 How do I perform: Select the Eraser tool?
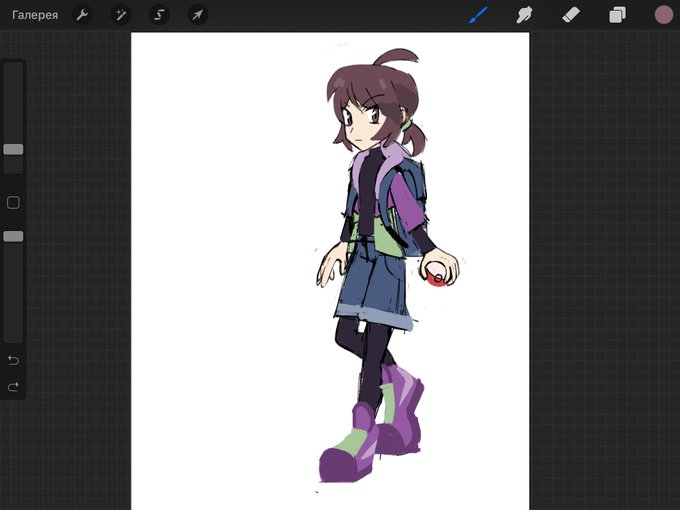[571, 15]
